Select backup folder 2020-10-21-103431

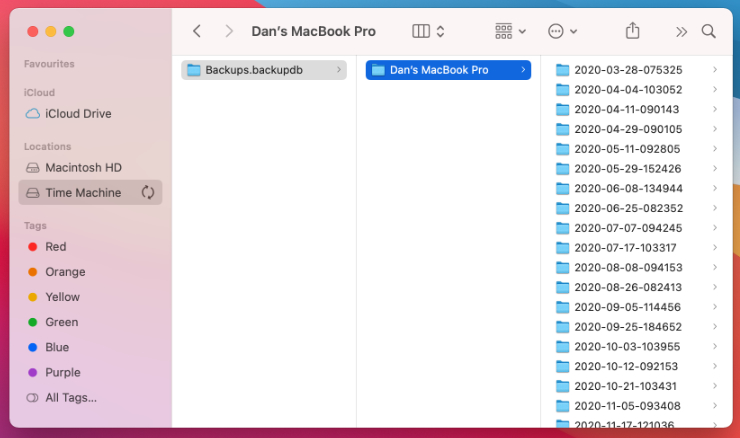coord(637,386)
